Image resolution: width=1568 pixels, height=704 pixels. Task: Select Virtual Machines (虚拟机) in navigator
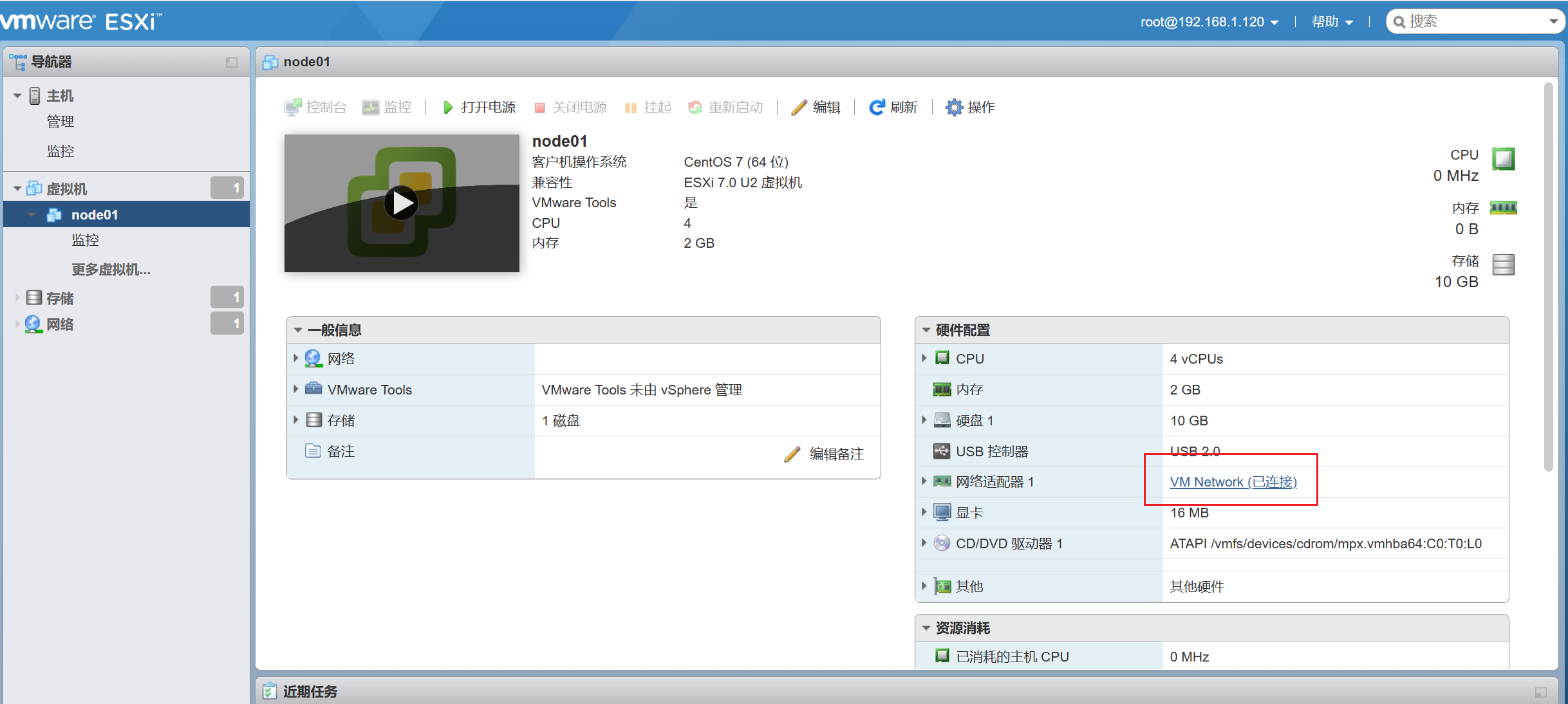point(67,189)
